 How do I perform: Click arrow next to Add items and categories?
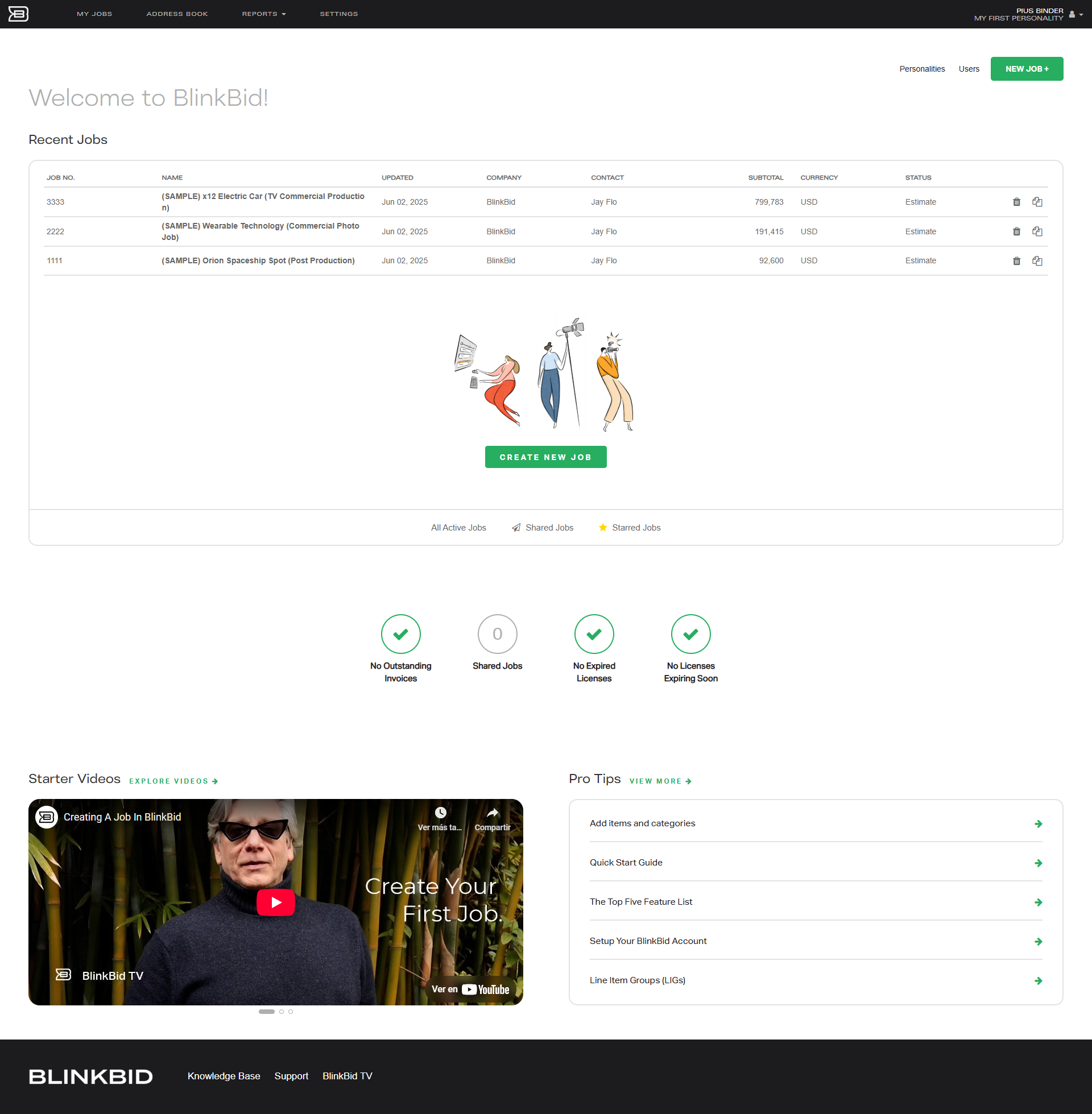coord(1038,824)
